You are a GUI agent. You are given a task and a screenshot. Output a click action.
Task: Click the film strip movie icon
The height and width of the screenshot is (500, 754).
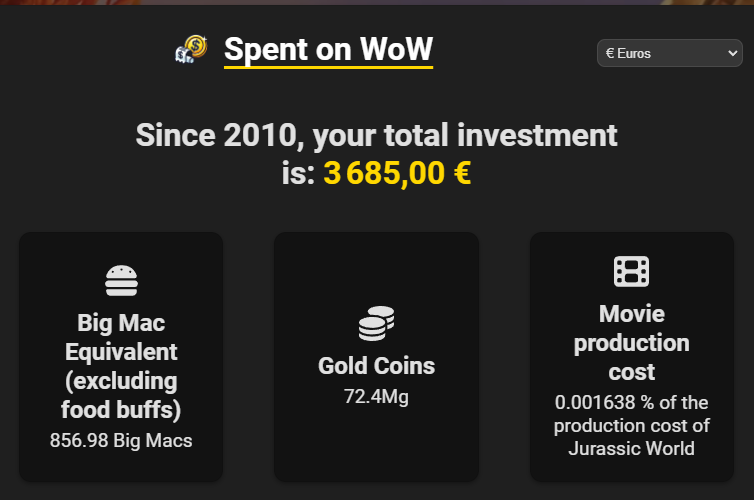(x=631, y=271)
